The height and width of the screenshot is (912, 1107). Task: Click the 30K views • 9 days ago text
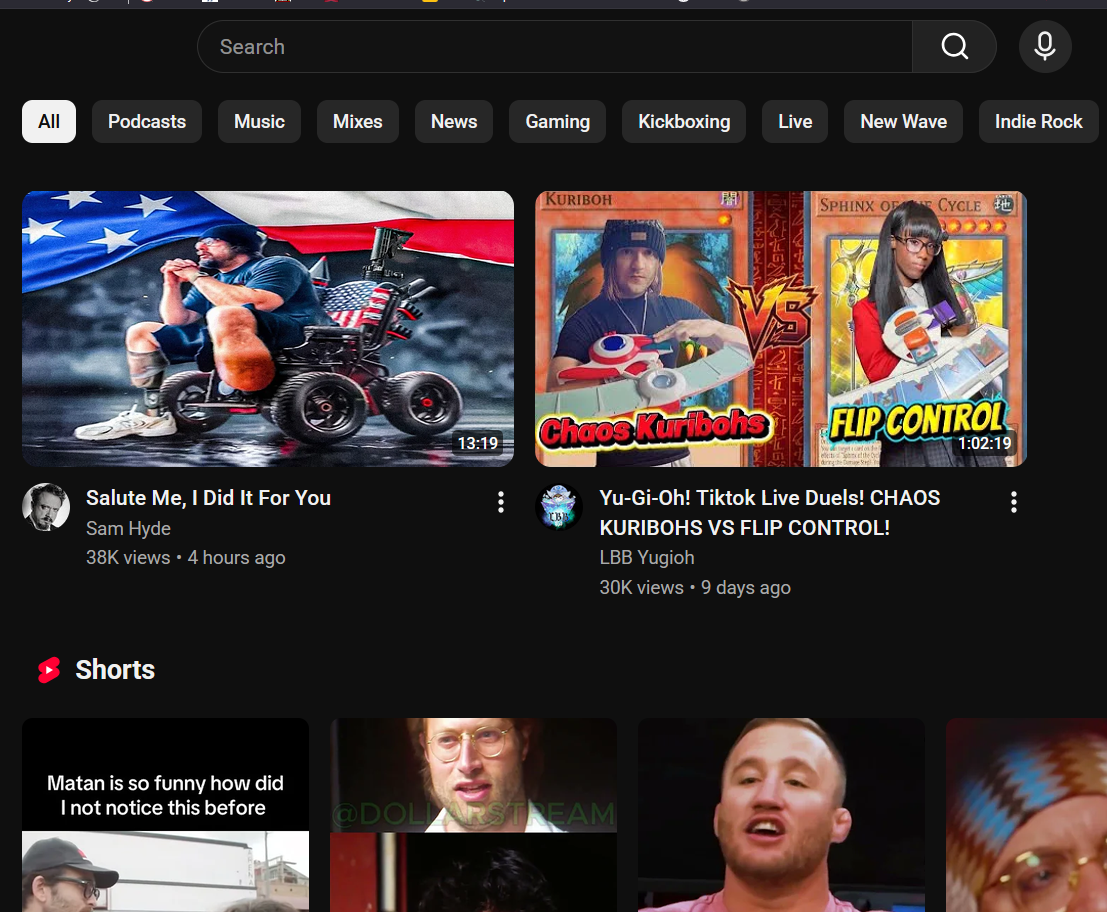point(695,587)
